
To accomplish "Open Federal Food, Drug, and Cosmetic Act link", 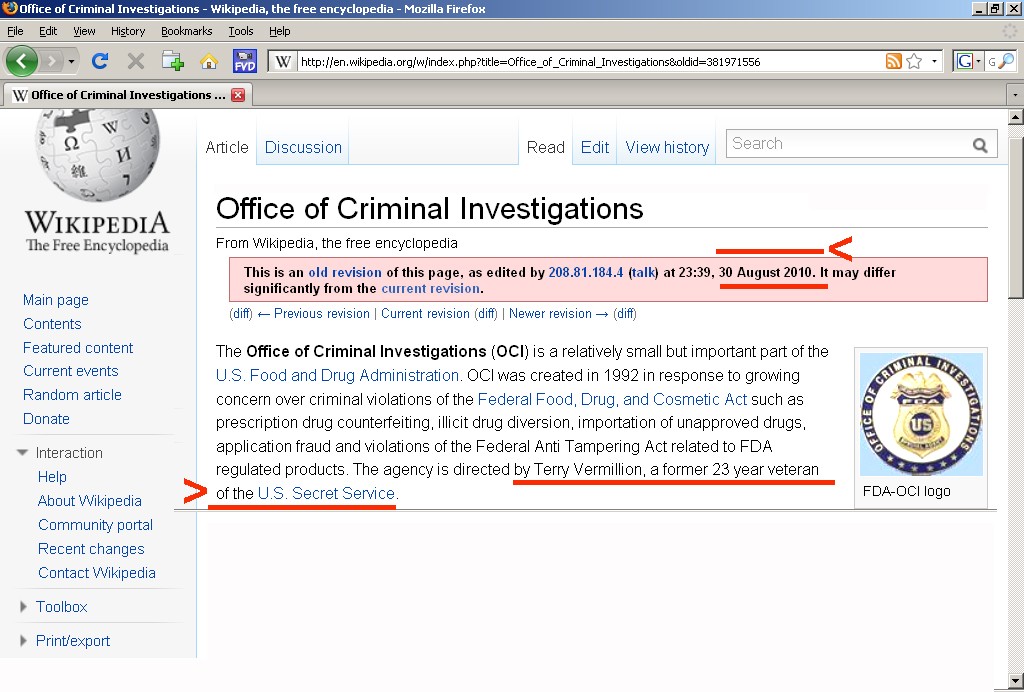I will pyautogui.click(x=613, y=399).
